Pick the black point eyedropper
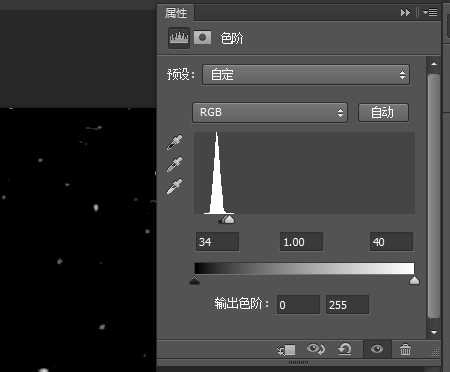The width and height of the screenshot is (450, 372). coord(175,142)
